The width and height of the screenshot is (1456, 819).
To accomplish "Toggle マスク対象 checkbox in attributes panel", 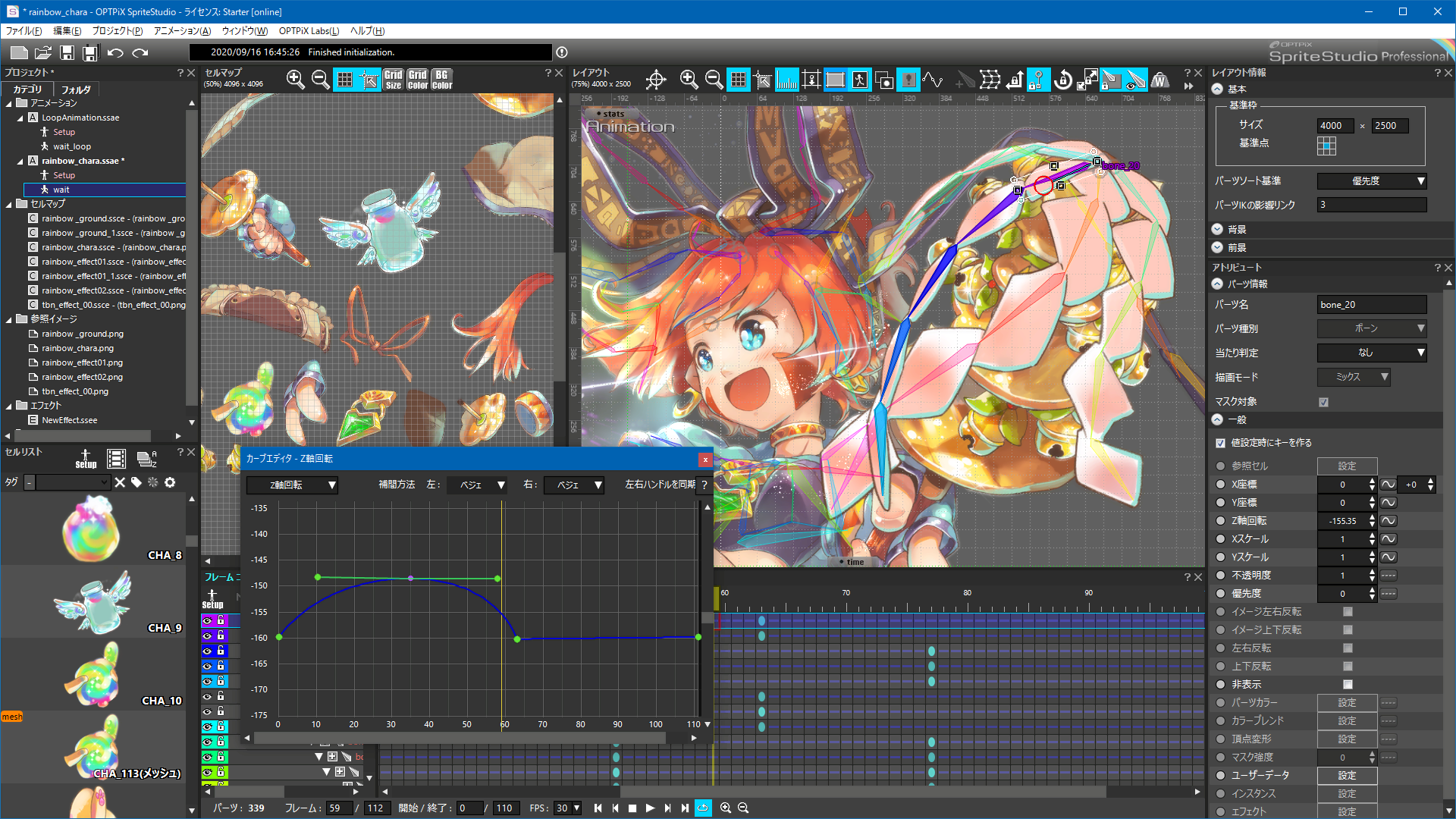I will tap(1323, 401).
